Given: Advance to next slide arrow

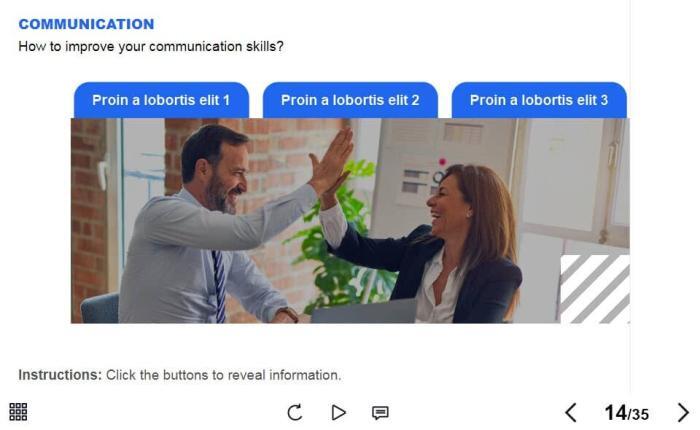Looking at the screenshot, I should 683,413.
